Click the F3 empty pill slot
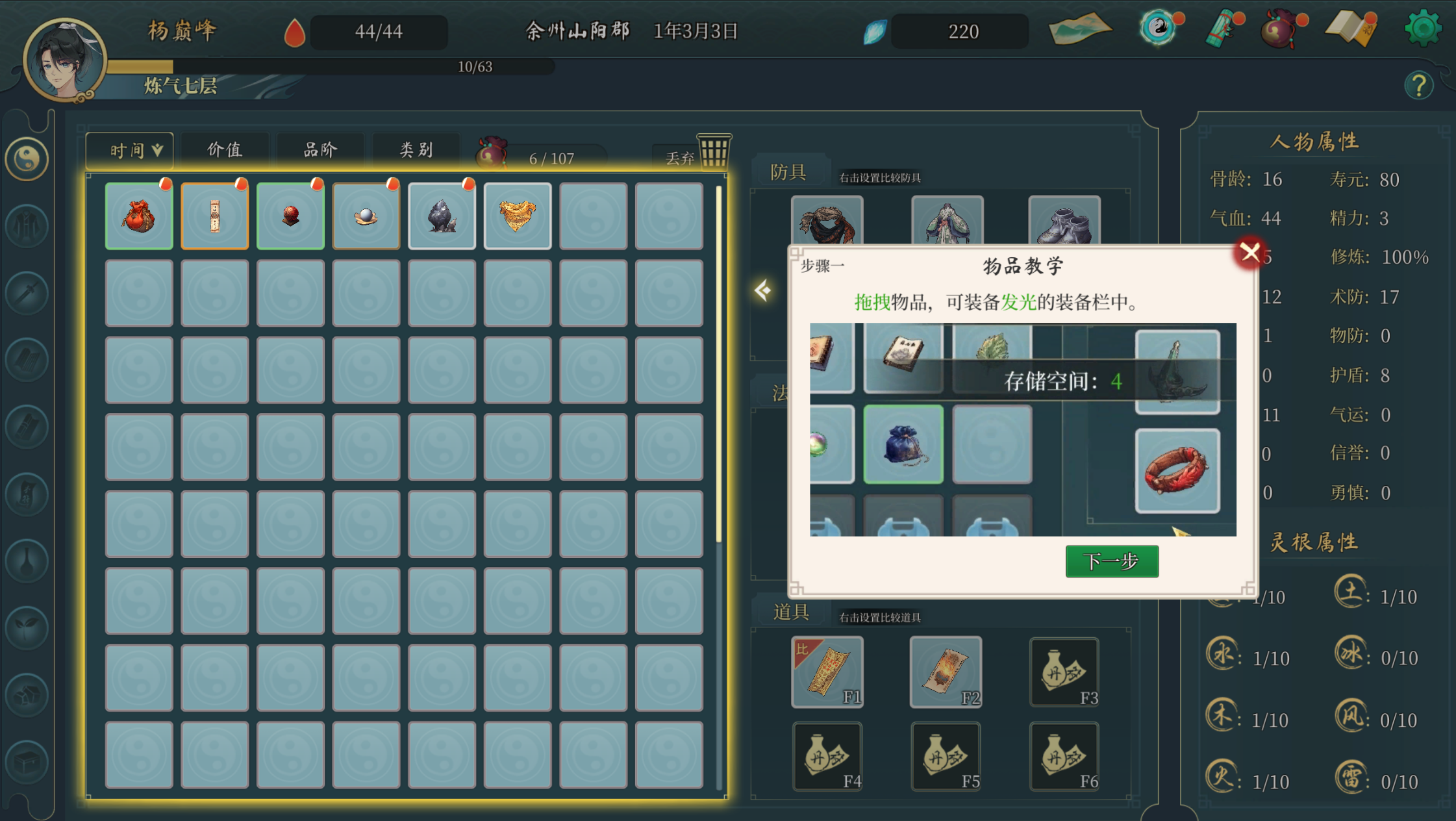Screen dimensions: 1456x821 pos(1064,672)
